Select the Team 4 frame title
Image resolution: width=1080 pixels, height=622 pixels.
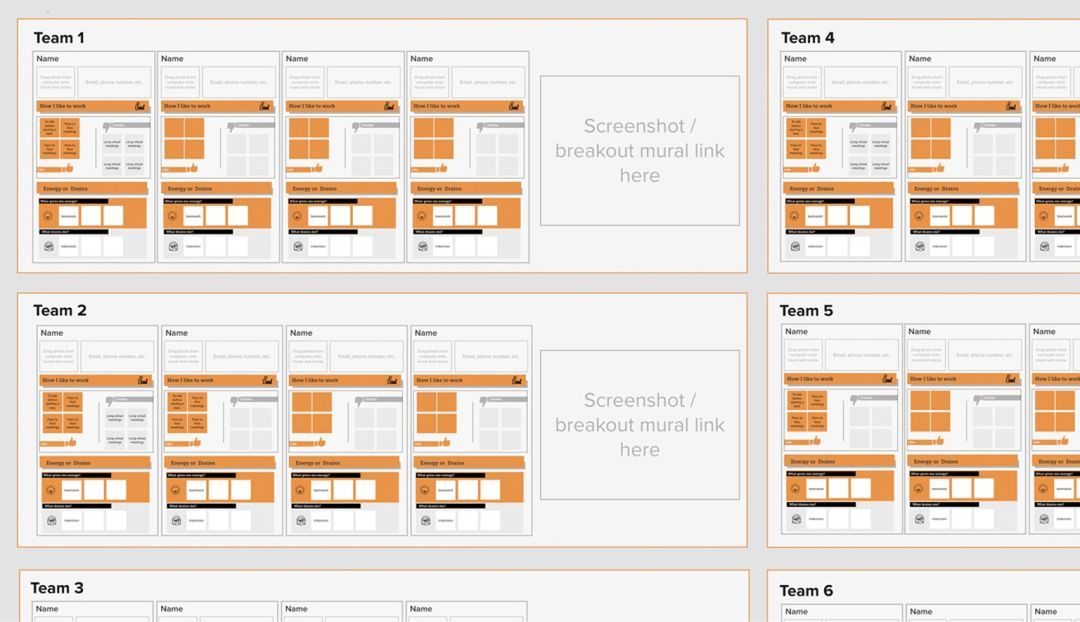click(x=808, y=37)
